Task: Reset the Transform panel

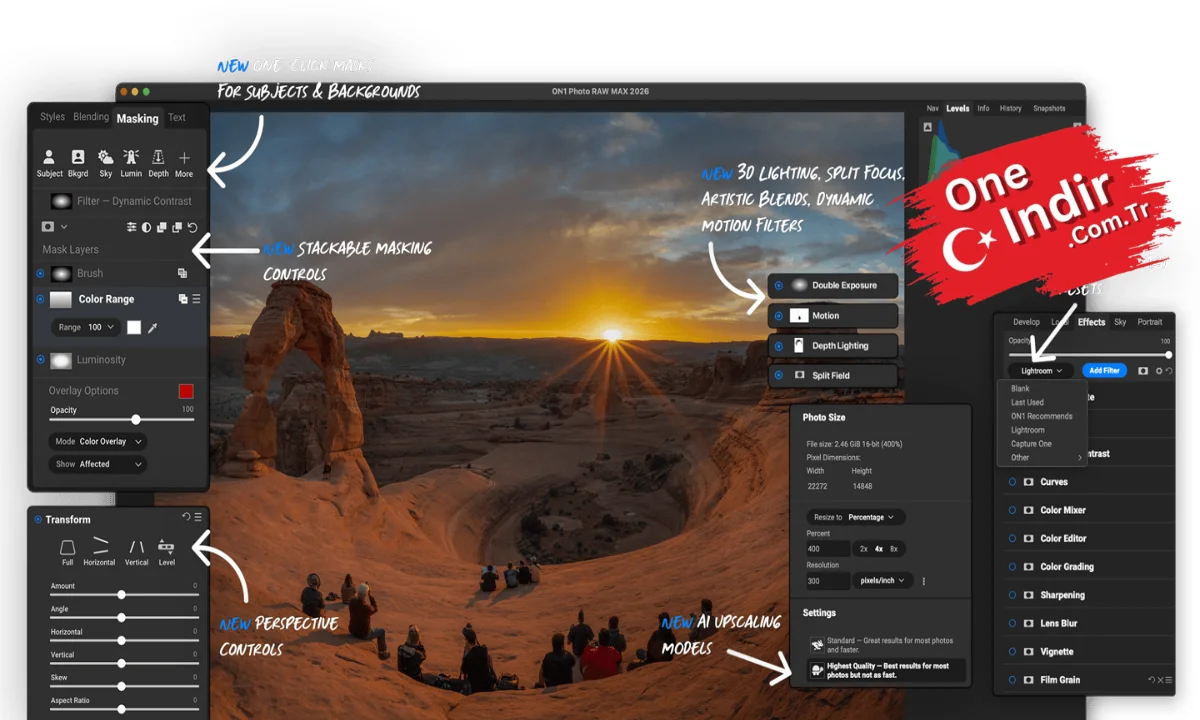Action: (186, 517)
